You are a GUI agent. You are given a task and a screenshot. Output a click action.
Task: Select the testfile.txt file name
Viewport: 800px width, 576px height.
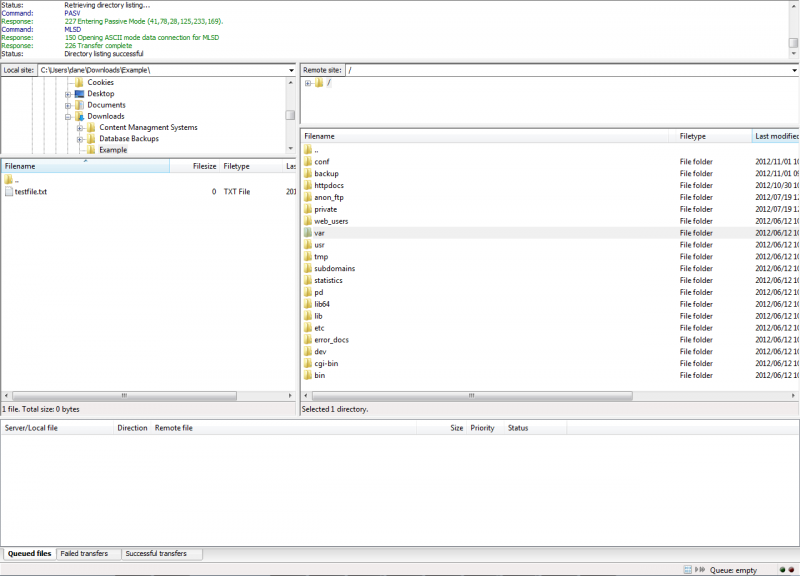point(31,192)
